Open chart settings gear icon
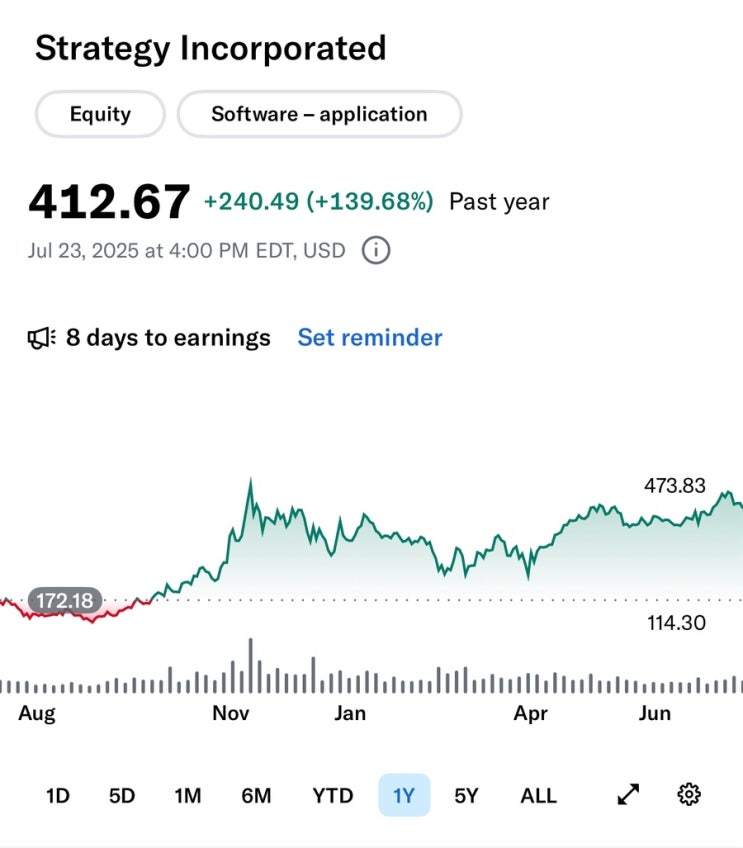743x848 pixels. [689, 794]
